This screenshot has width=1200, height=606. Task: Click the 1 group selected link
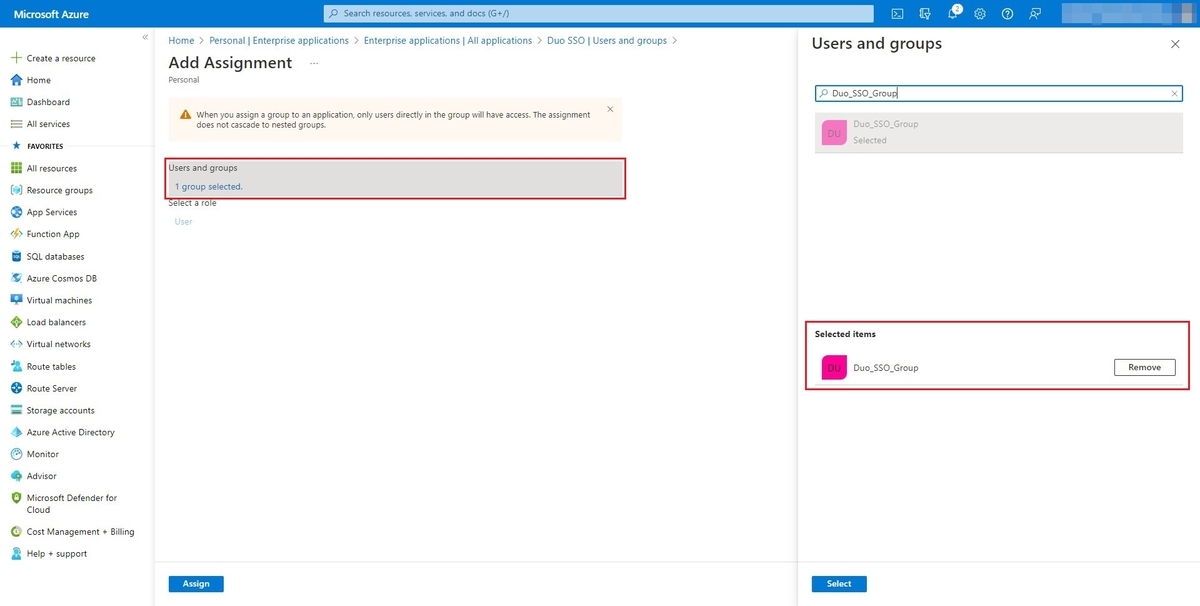208,187
